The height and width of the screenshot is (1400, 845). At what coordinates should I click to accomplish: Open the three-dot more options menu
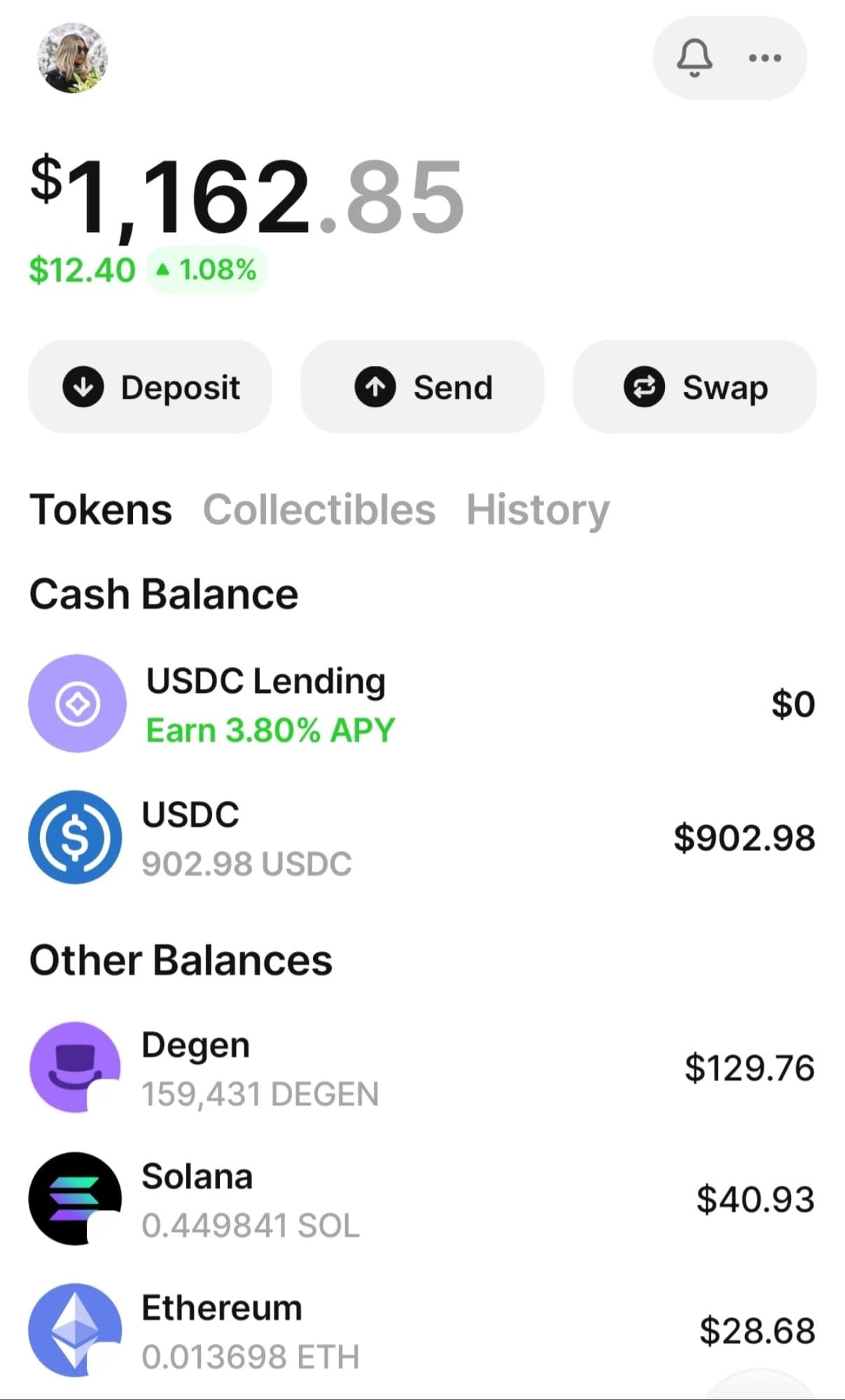(x=764, y=57)
